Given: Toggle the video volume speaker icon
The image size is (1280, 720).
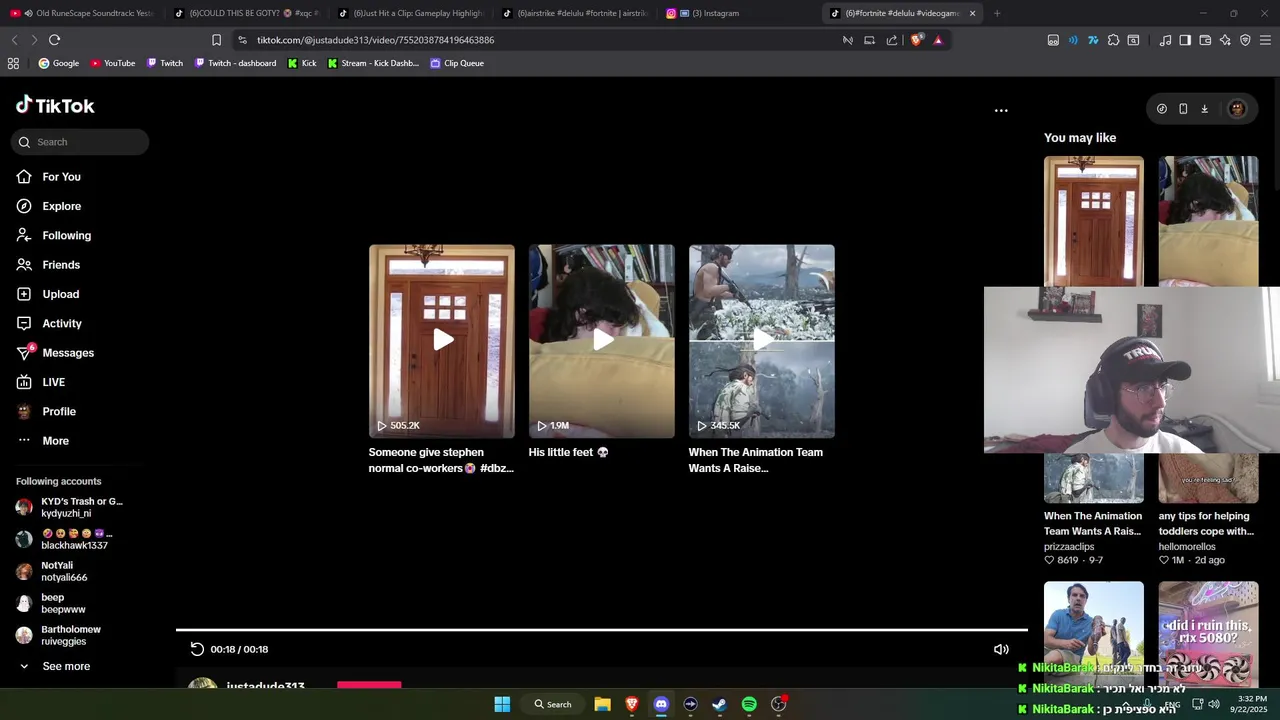Looking at the screenshot, I should tap(1001, 649).
